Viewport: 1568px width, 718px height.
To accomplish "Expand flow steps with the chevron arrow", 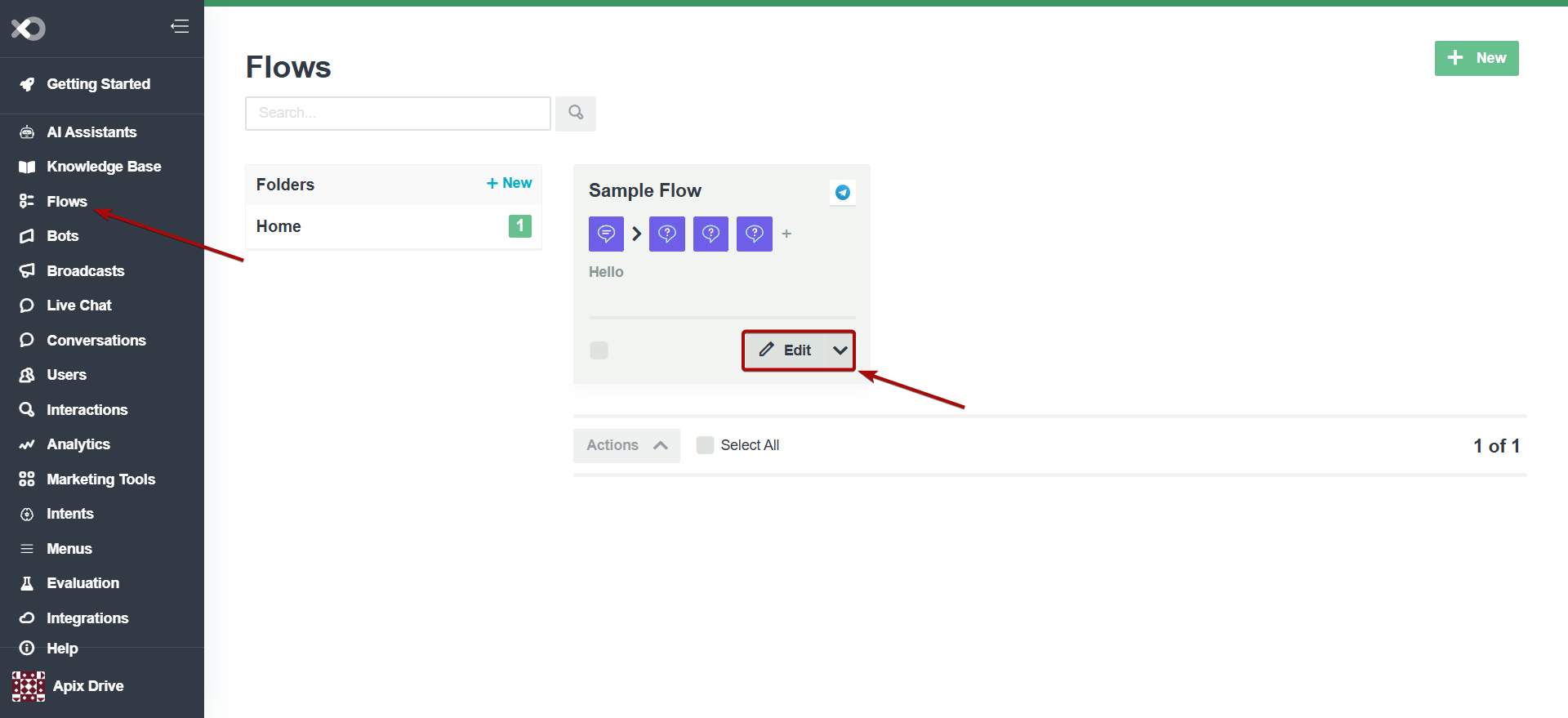I will pyautogui.click(x=637, y=234).
